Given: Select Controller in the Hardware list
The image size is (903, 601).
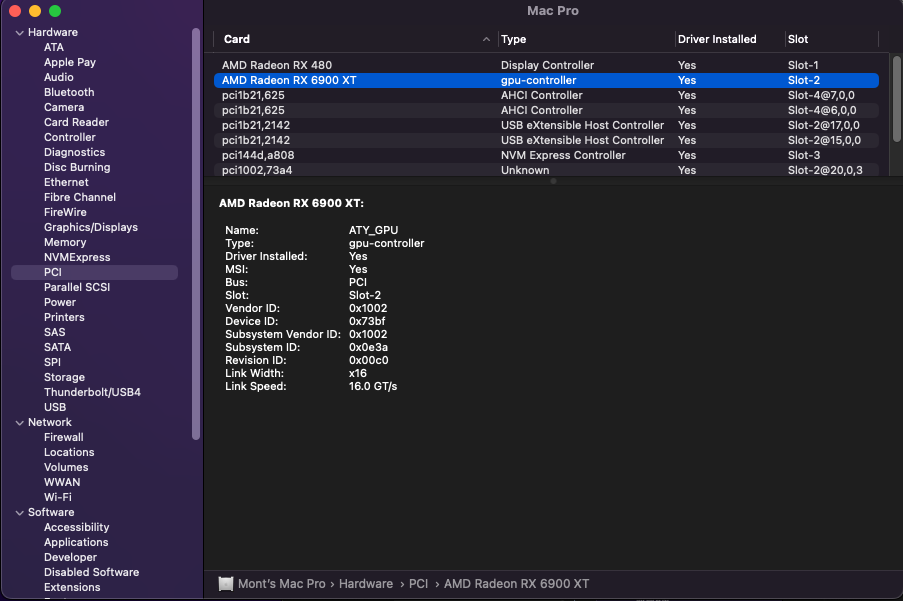Looking at the screenshot, I should [70, 137].
